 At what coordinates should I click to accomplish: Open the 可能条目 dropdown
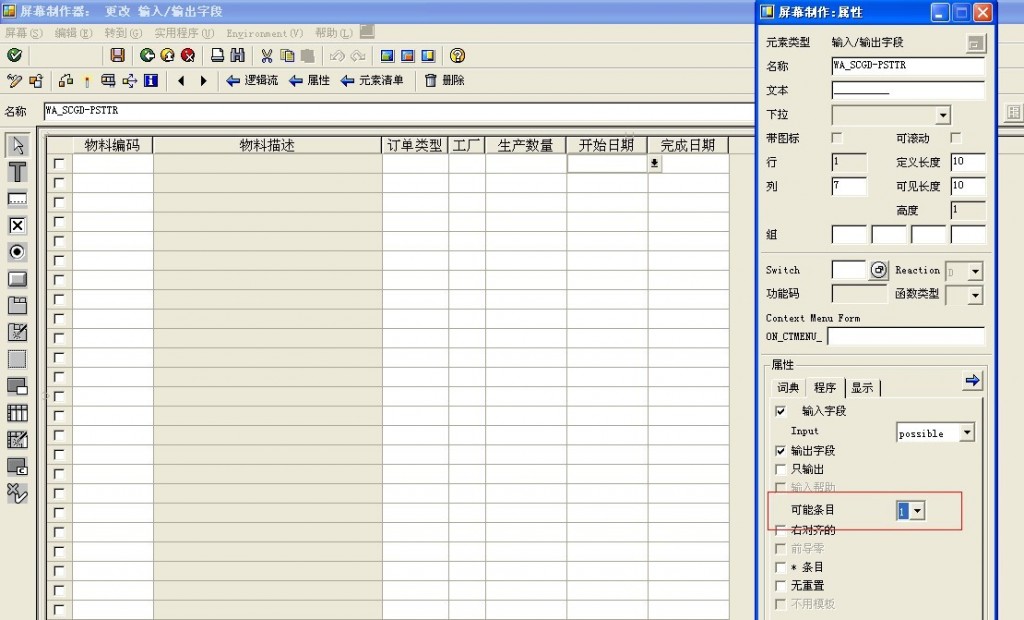pyautogui.click(x=918, y=511)
